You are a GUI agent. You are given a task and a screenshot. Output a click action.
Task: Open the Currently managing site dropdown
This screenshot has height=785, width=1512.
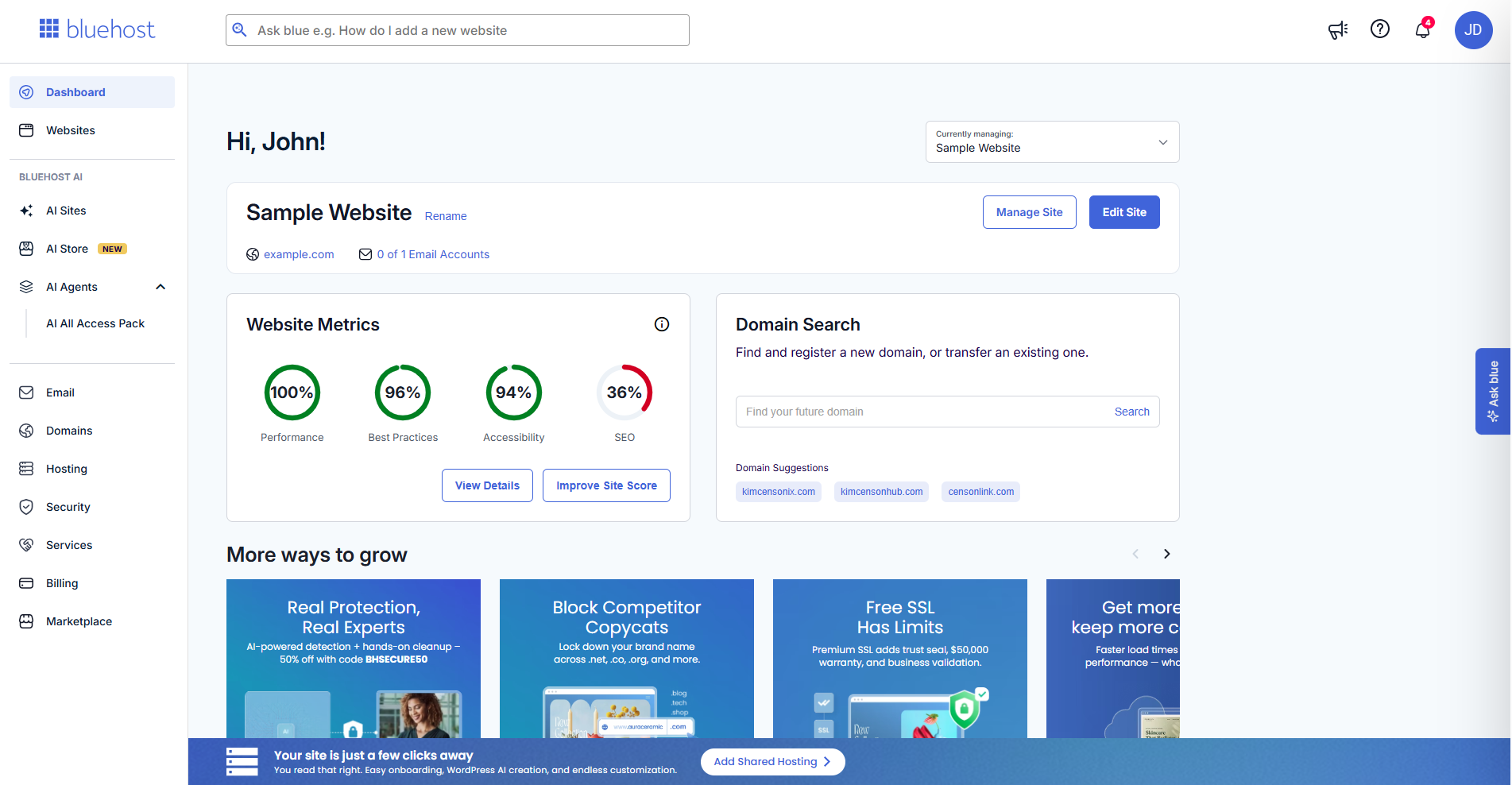coord(1052,141)
